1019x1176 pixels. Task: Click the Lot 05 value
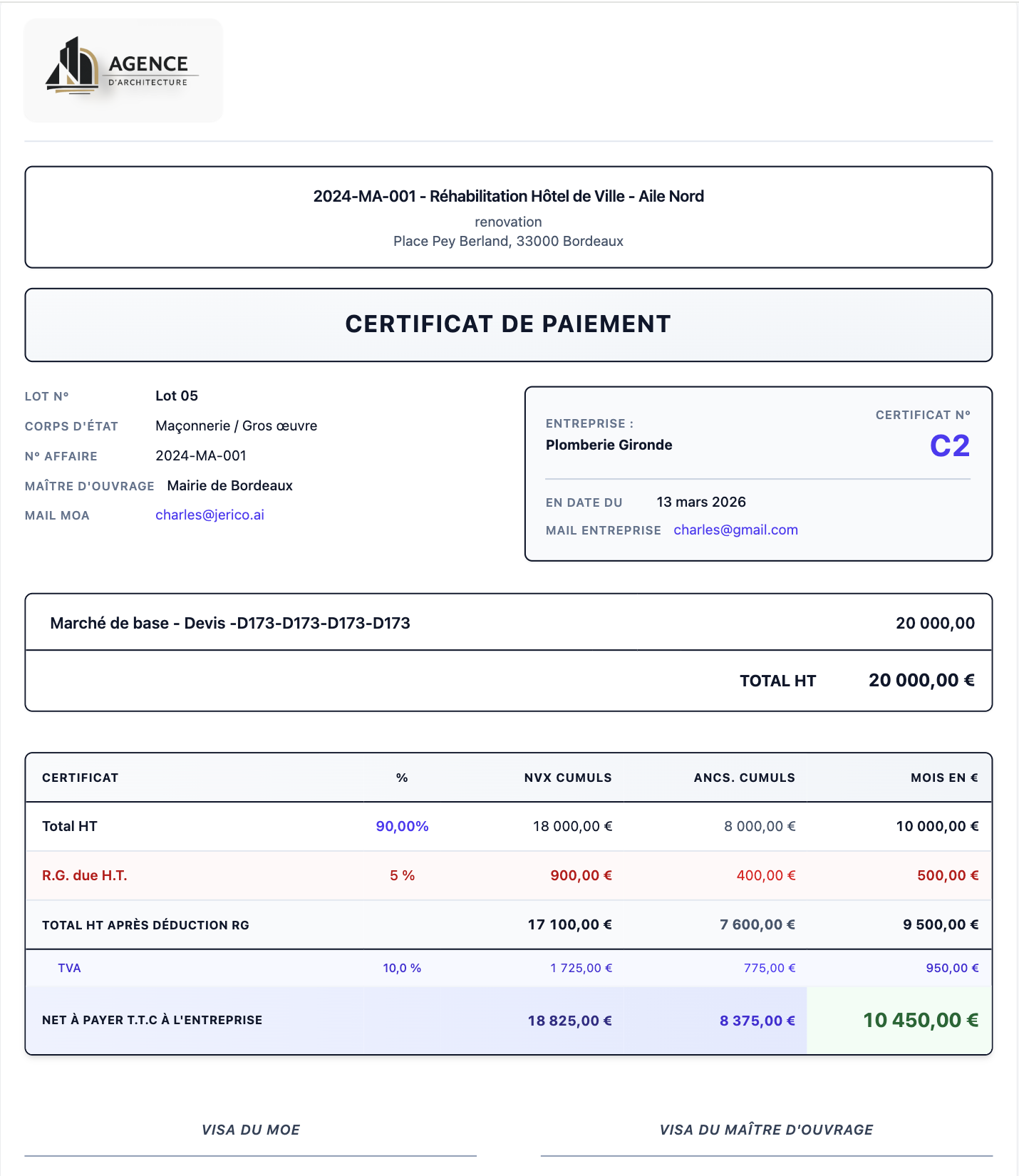coord(177,396)
